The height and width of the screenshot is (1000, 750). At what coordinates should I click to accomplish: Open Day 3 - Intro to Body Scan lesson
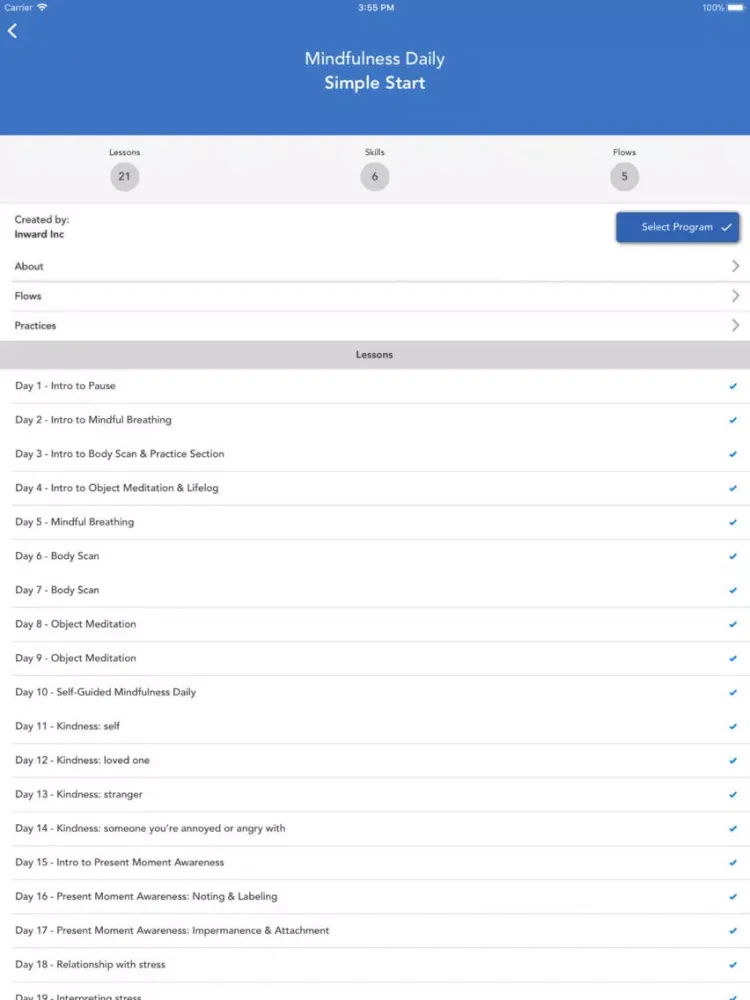tap(120, 454)
